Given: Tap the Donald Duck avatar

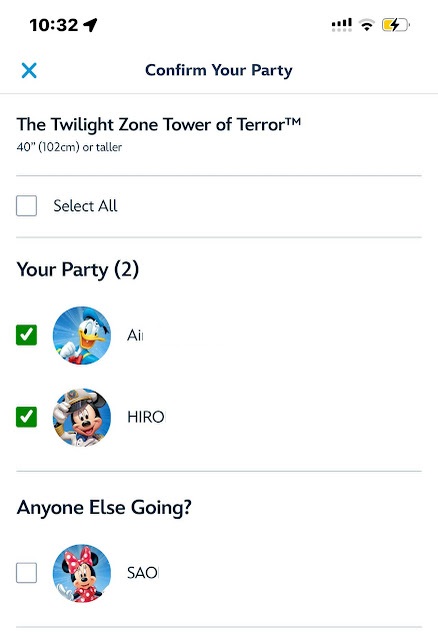Looking at the screenshot, I should [82, 335].
